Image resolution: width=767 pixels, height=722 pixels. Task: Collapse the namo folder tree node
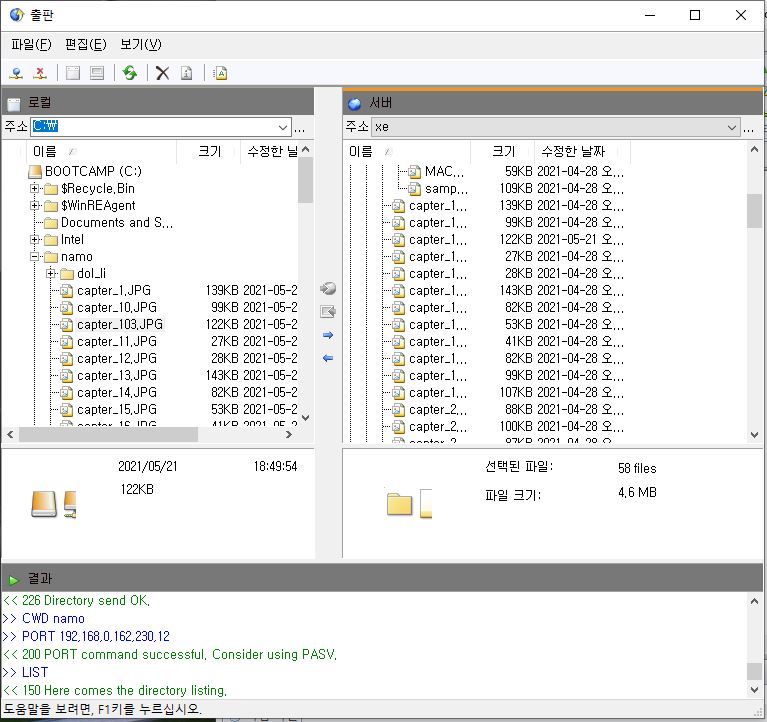[x=35, y=257]
